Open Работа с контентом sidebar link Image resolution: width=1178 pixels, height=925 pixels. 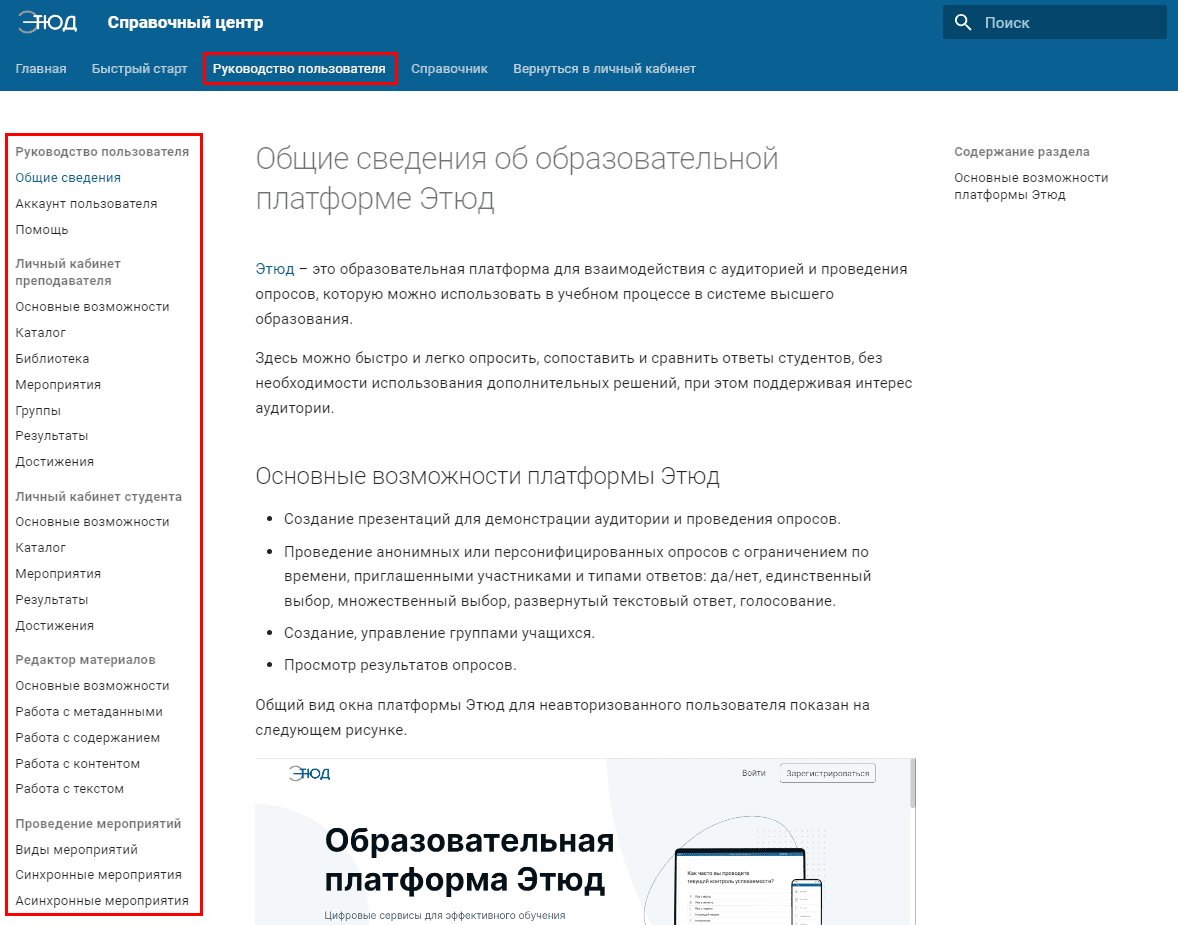(x=77, y=763)
